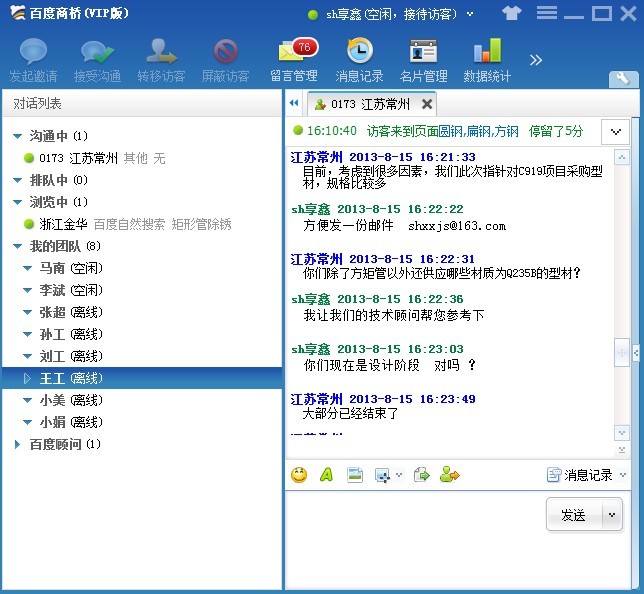
Task: Open the main menu hamburger icon
Action: click(x=547, y=12)
